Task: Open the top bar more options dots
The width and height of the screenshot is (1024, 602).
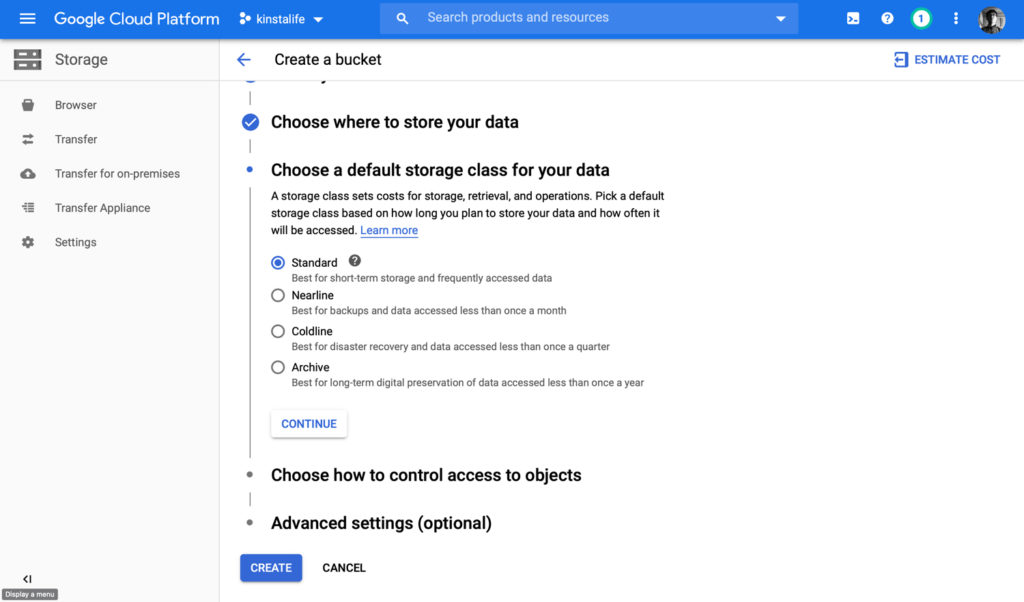Action: 955,18
